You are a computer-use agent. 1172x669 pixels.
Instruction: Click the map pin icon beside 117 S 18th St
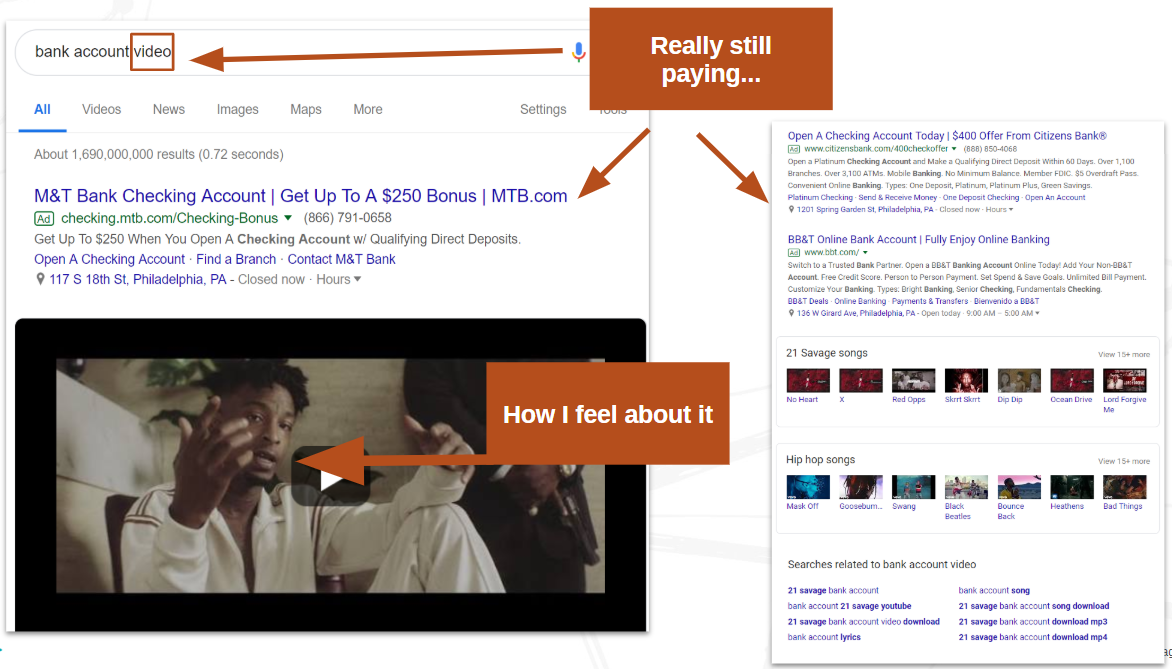[40, 280]
